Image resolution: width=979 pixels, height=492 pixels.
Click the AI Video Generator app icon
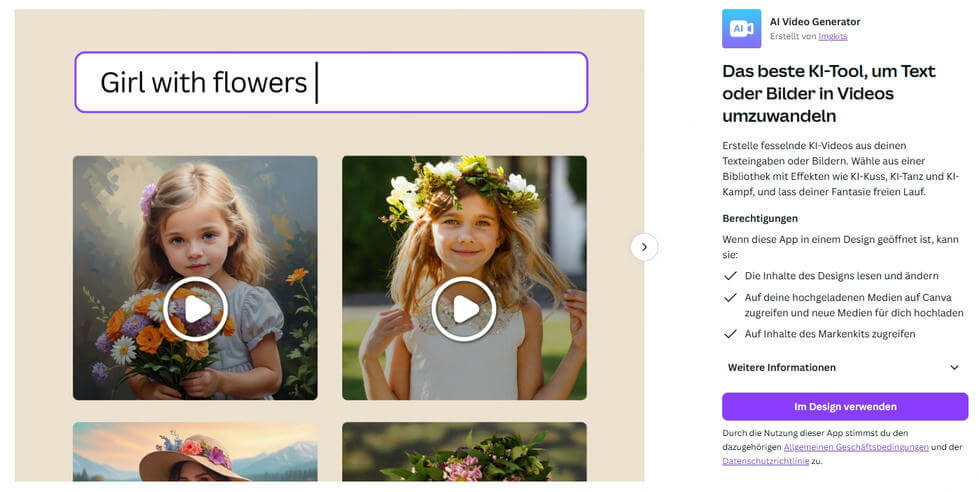point(741,28)
